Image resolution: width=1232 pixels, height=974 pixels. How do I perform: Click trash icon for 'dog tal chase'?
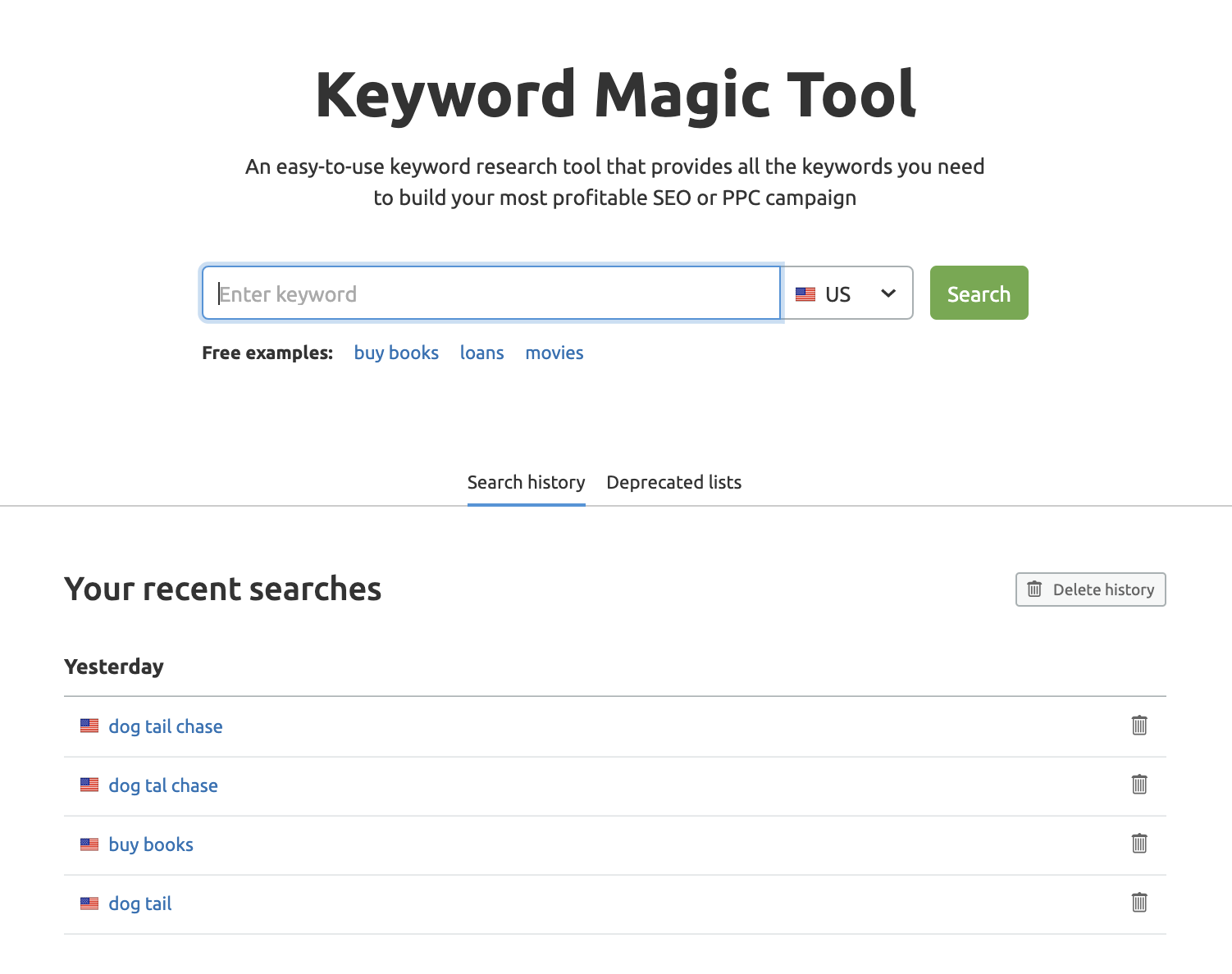pos(1139,785)
